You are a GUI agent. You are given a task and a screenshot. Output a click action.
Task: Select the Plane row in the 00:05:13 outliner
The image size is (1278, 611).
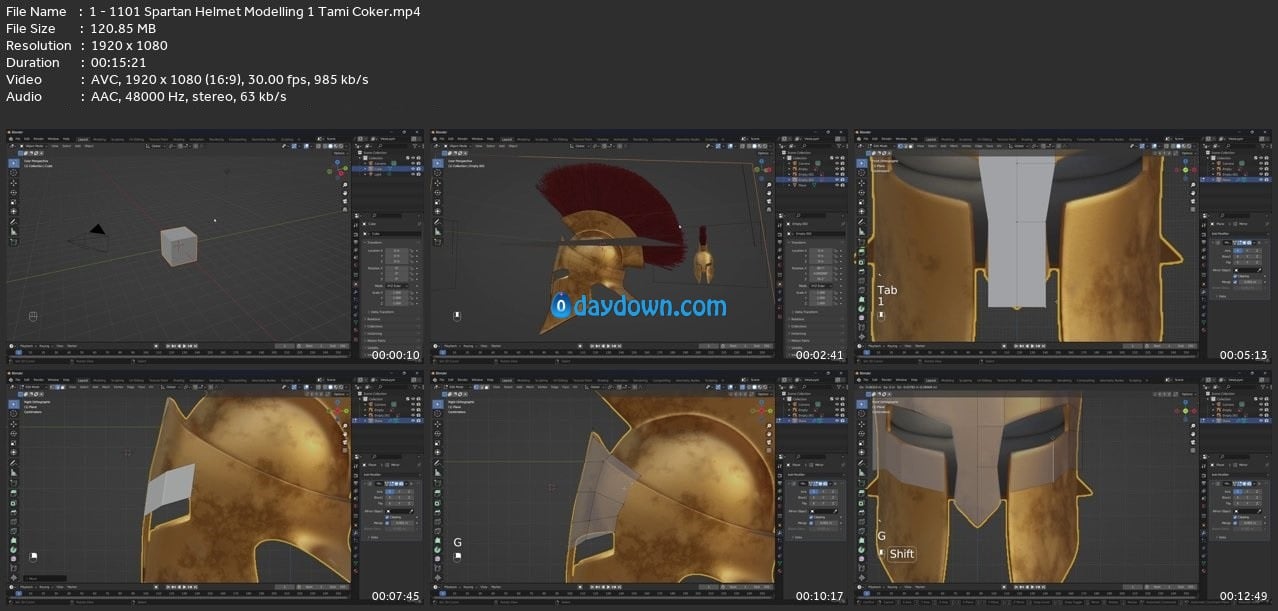(1235, 180)
